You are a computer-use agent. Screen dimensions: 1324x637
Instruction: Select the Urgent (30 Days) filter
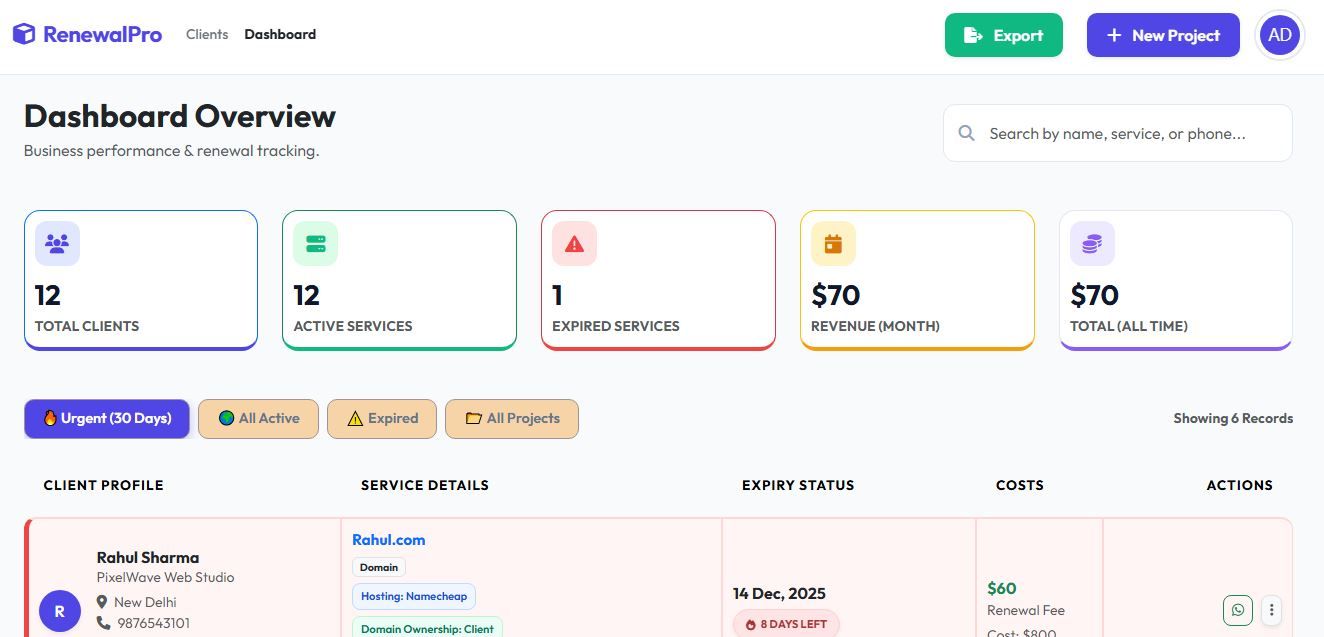(x=107, y=419)
